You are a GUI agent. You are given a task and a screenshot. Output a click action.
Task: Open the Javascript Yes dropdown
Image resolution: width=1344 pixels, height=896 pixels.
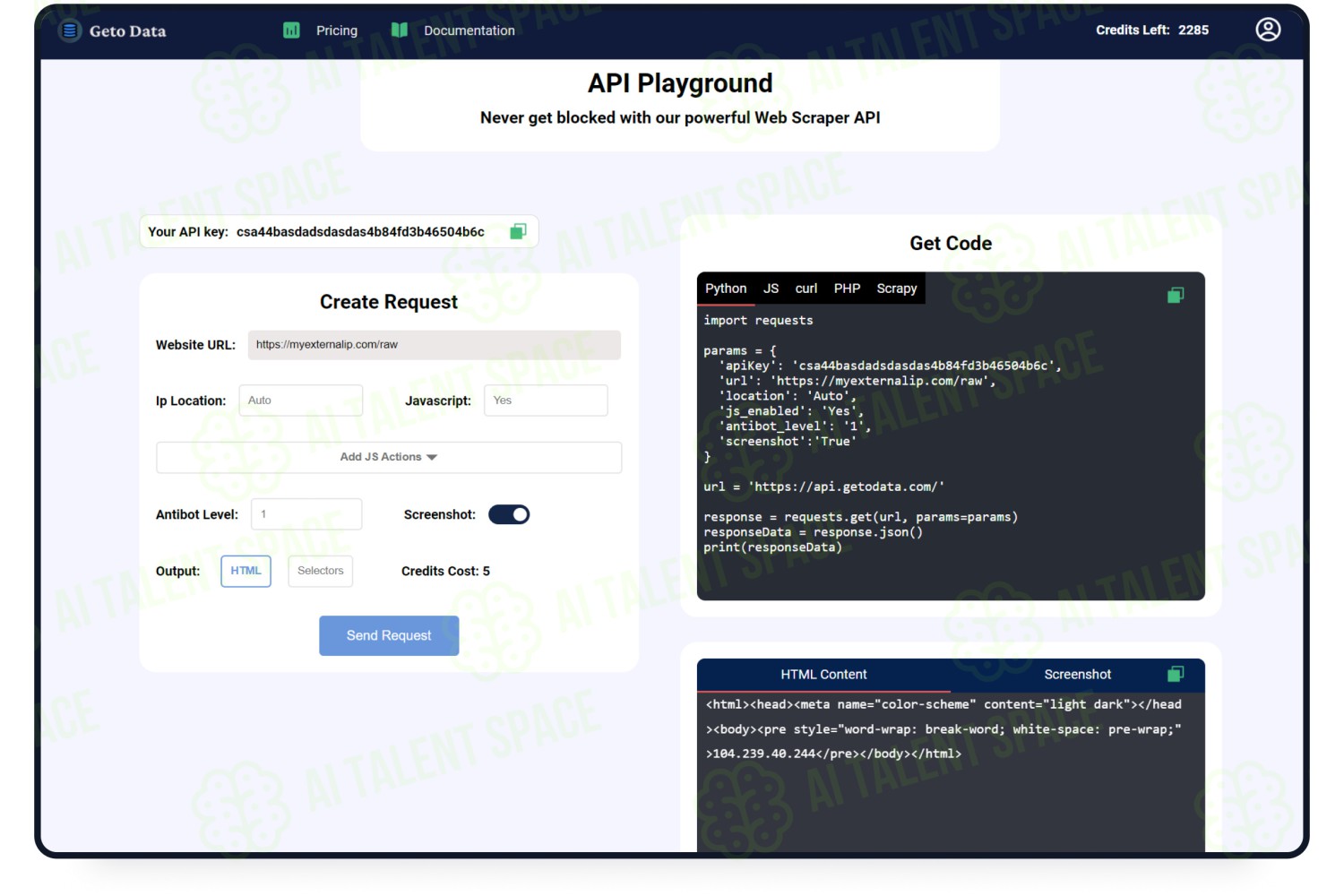click(546, 401)
